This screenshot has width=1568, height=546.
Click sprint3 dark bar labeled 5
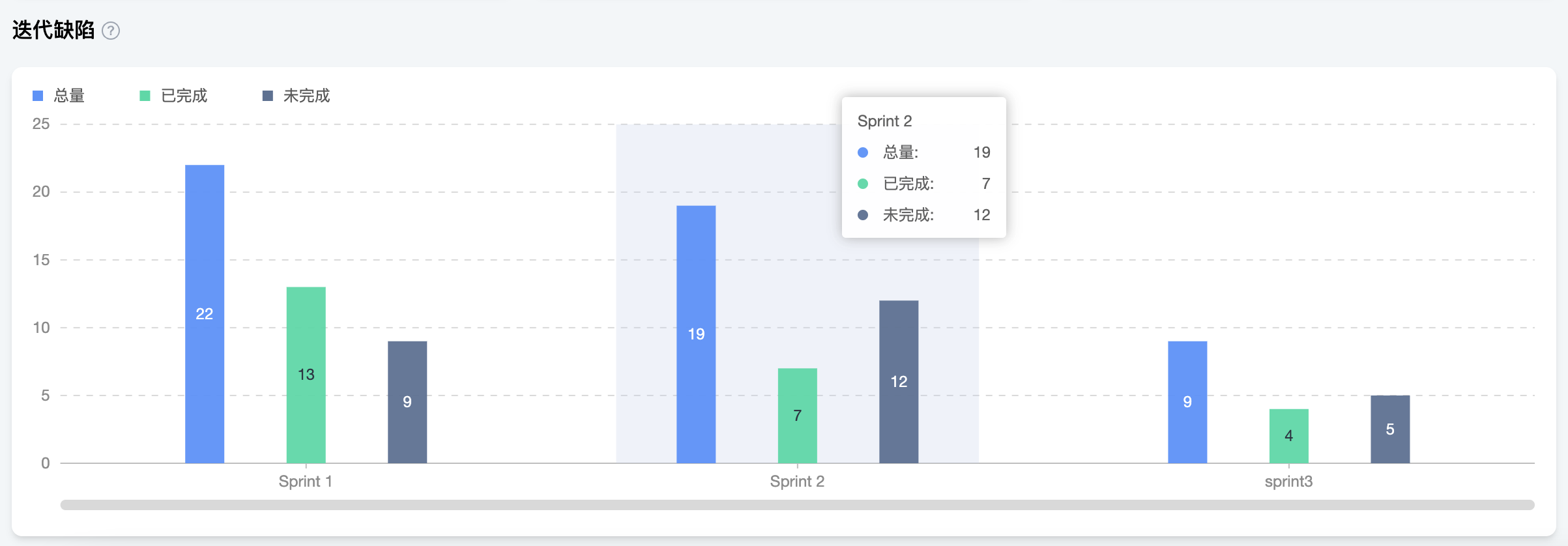(x=1390, y=429)
